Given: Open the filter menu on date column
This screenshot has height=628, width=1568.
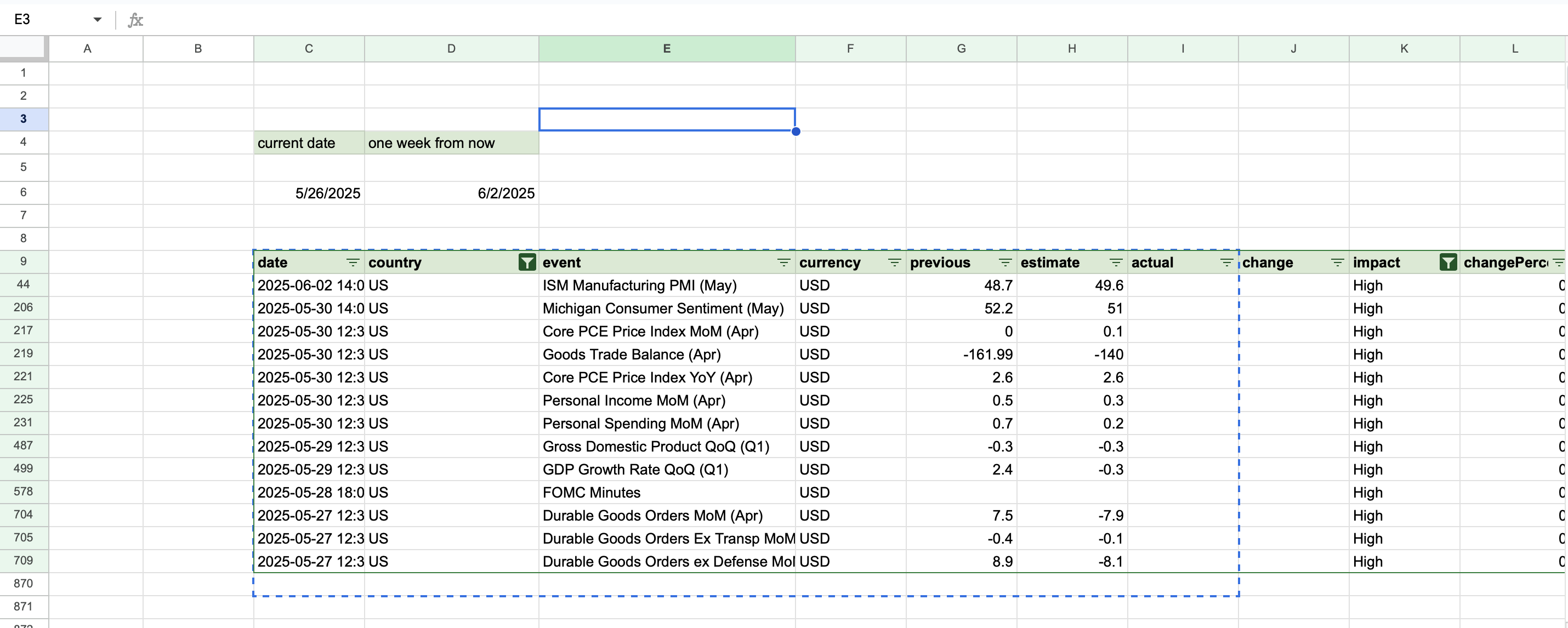Looking at the screenshot, I should point(353,262).
